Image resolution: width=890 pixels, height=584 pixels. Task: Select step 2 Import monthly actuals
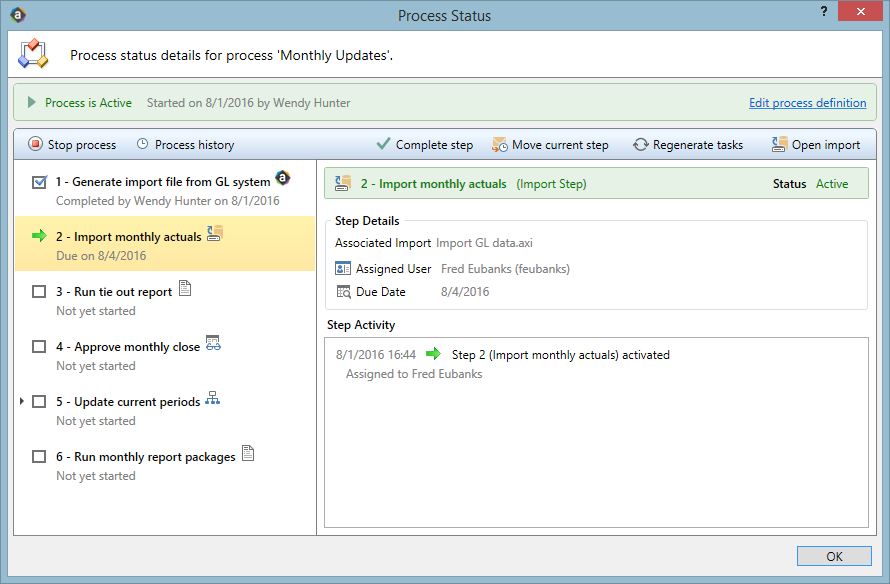pyautogui.click(x=165, y=243)
